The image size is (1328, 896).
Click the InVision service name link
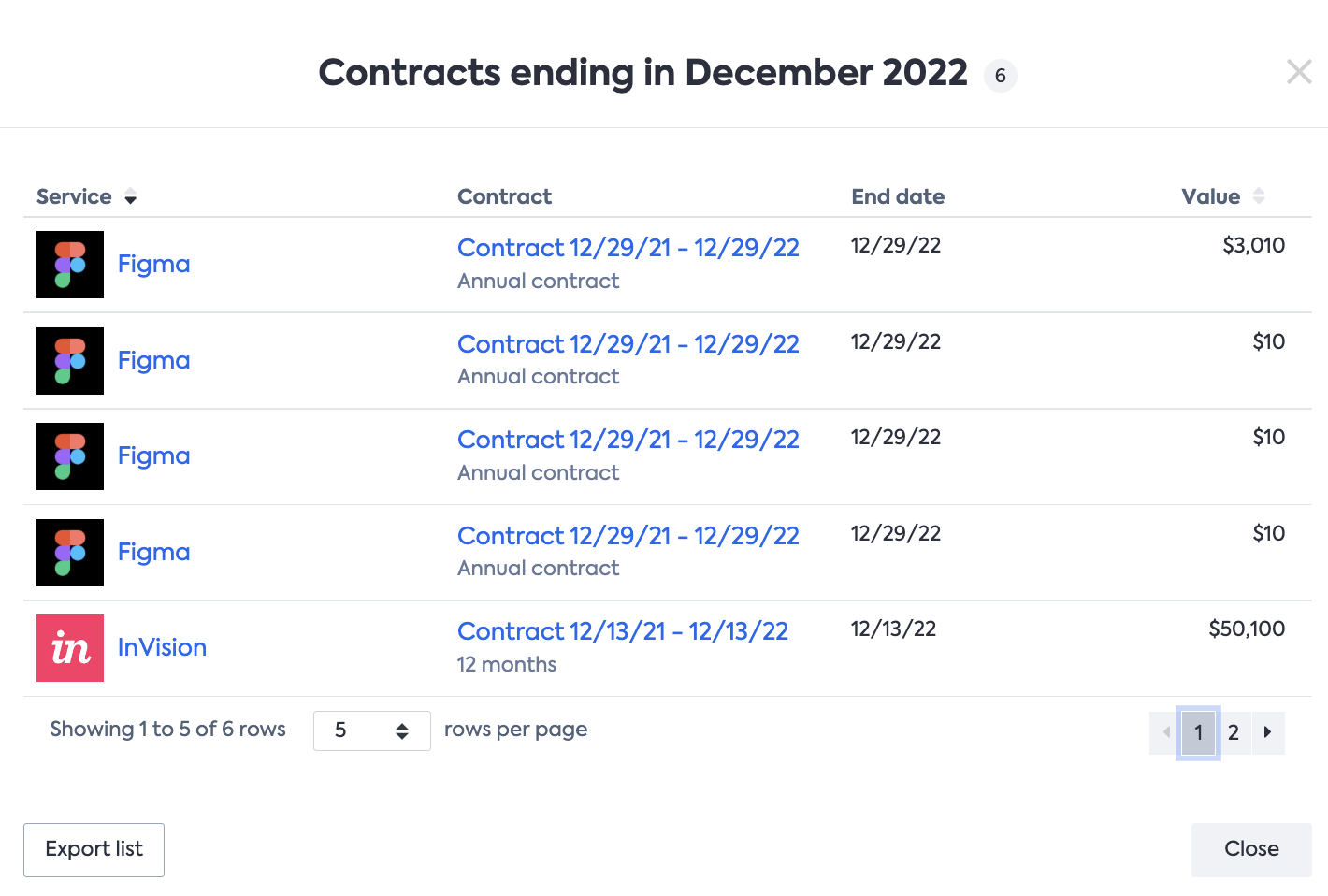162,647
